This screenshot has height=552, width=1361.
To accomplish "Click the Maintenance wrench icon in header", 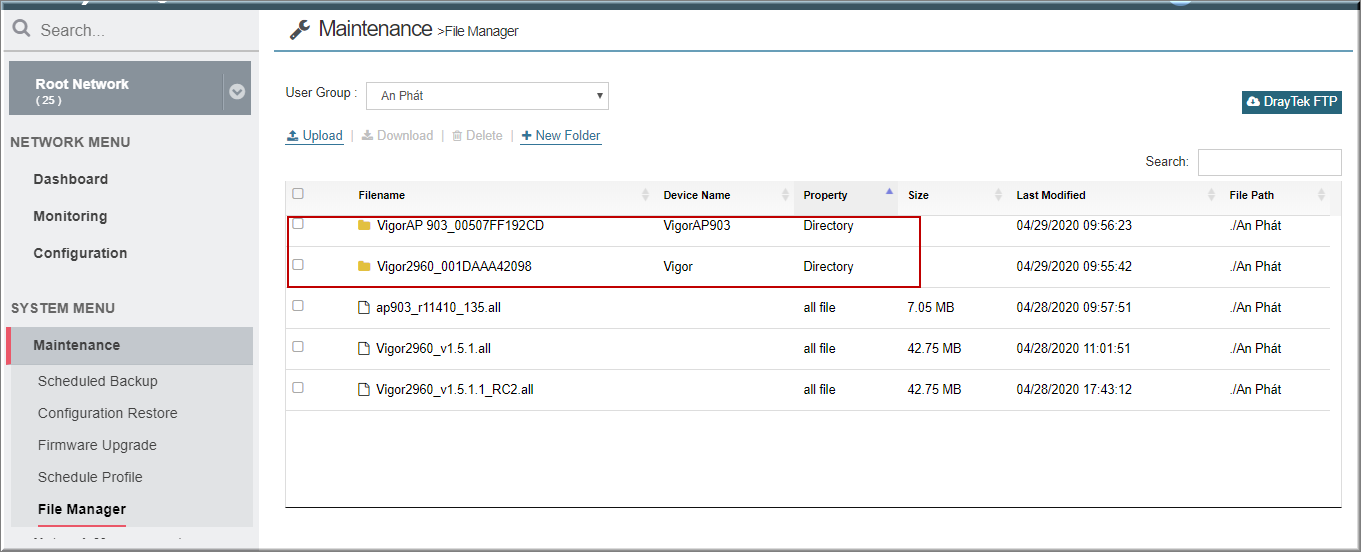I will point(299,30).
